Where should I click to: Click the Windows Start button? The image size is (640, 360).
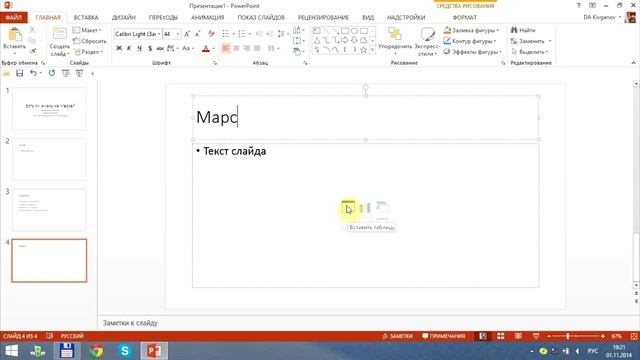[11, 351]
